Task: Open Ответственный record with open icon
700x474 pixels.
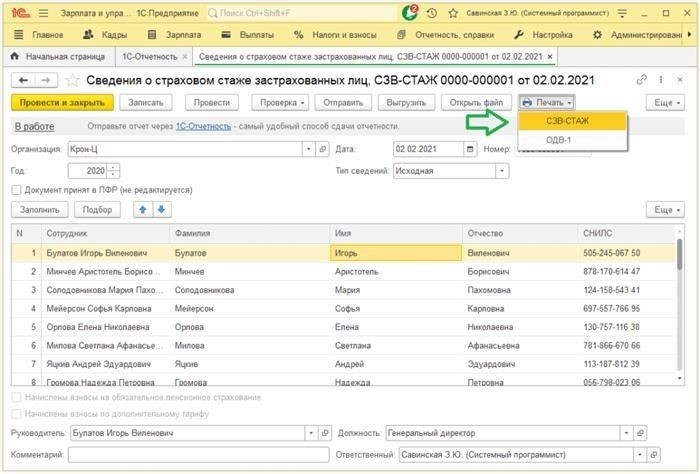Action: [654, 455]
